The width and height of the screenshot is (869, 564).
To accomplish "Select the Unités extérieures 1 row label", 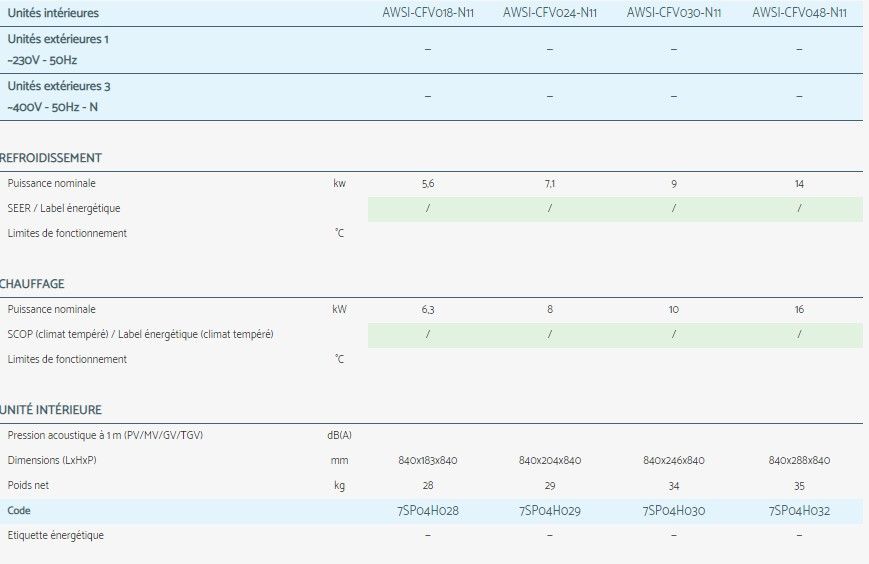I will tap(58, 38).
